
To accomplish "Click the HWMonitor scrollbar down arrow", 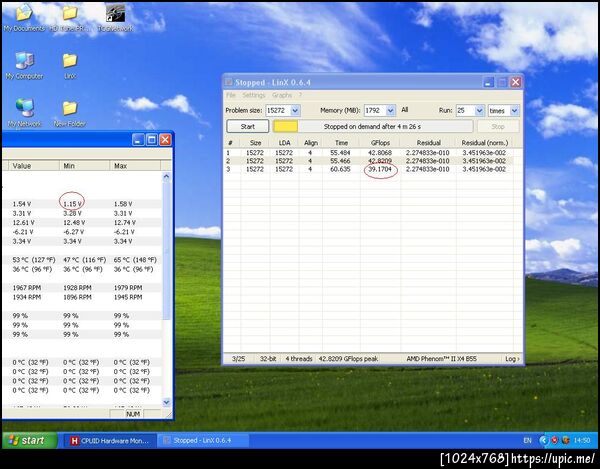I will (x=166, y=402).
